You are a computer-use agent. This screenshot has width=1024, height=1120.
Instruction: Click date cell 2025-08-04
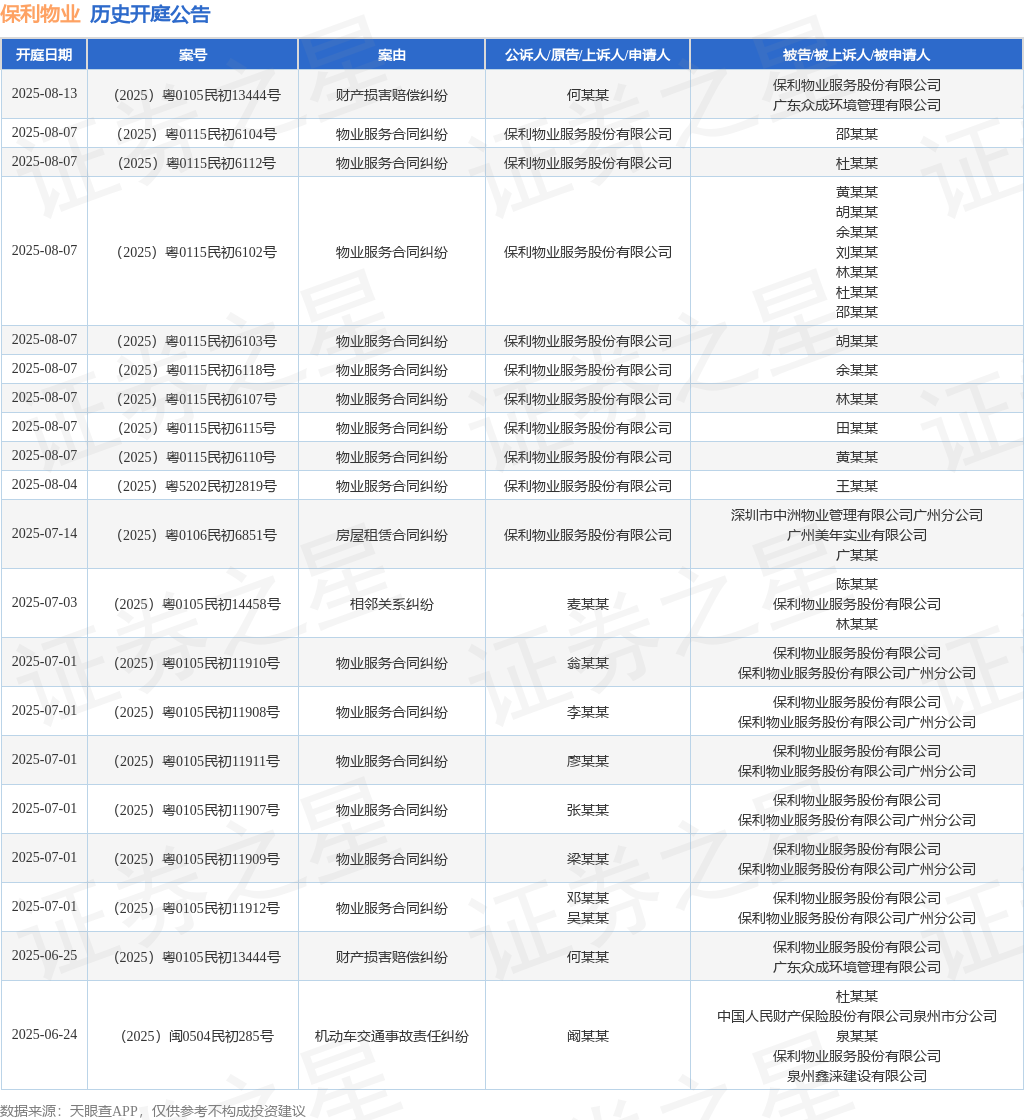click(44, 484)
